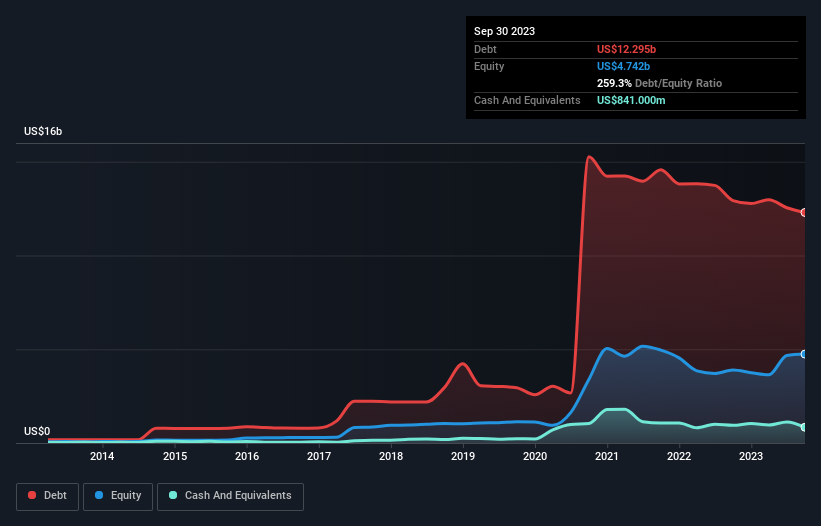Screen dimensions: 821x526
Task: Click the Sep 30 2023 tooltip date
Action: [504, 31]
